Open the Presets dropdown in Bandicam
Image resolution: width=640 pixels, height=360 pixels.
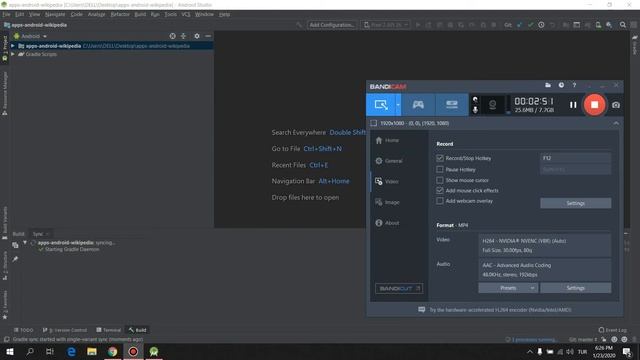pyautogui.click(x=508, y=288)
